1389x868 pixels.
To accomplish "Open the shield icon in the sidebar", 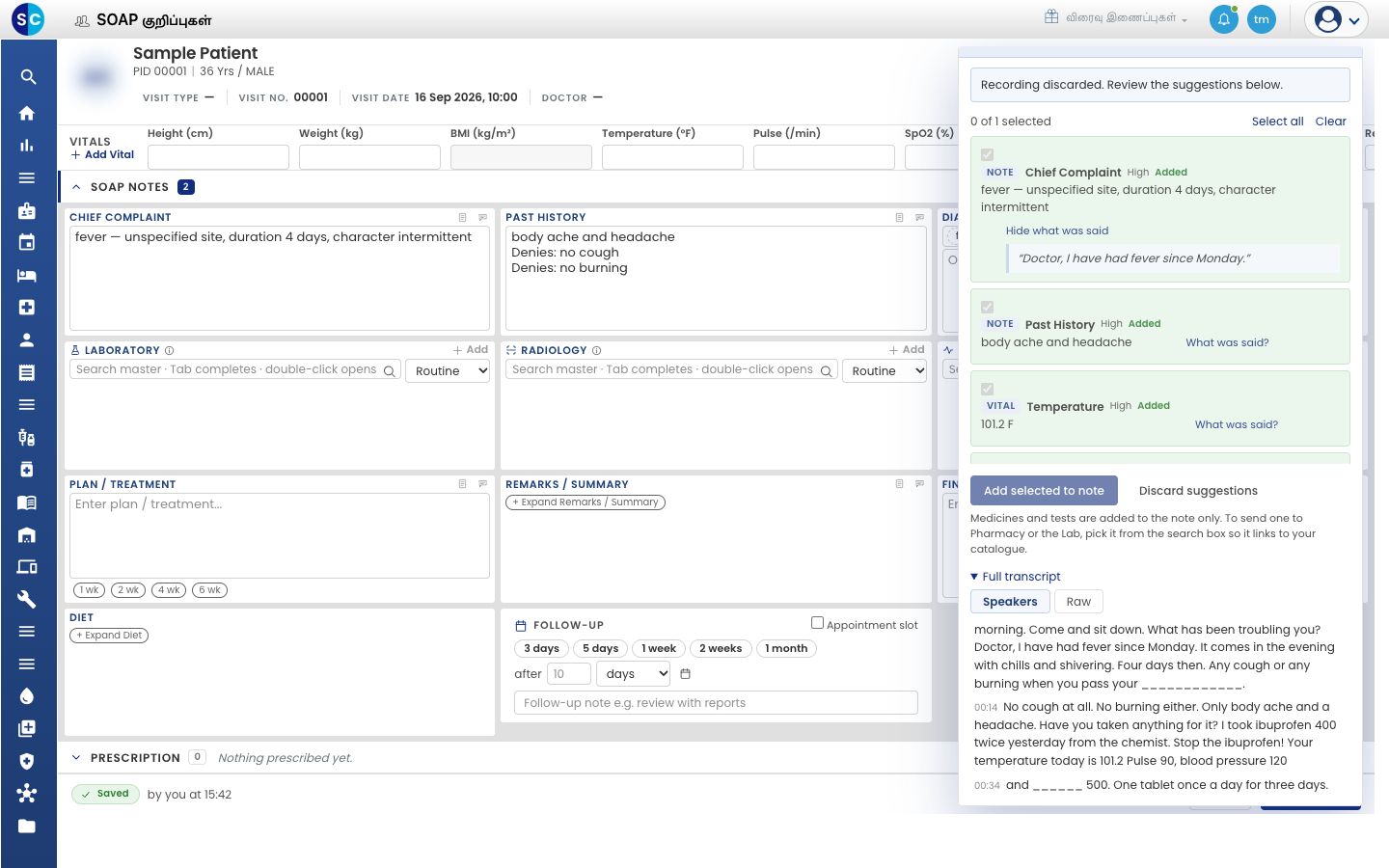I will (27, 761).
